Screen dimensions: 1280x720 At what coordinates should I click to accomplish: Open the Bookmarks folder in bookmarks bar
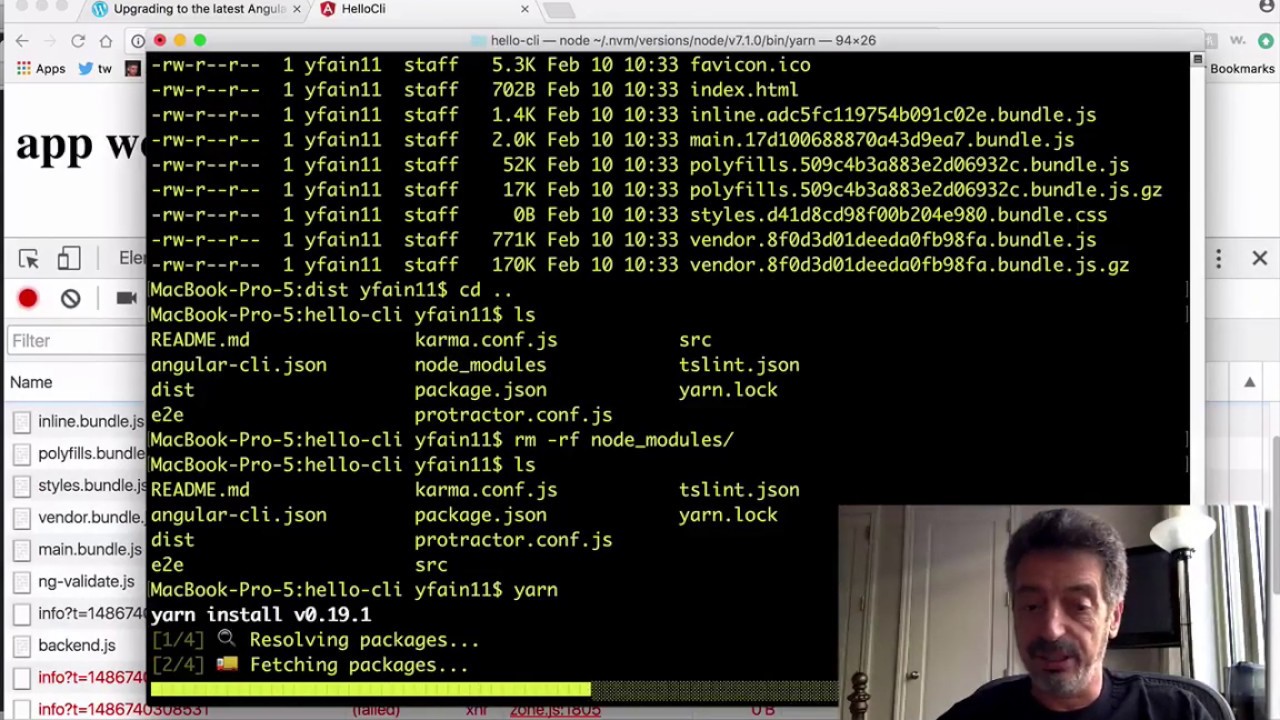1242,69
